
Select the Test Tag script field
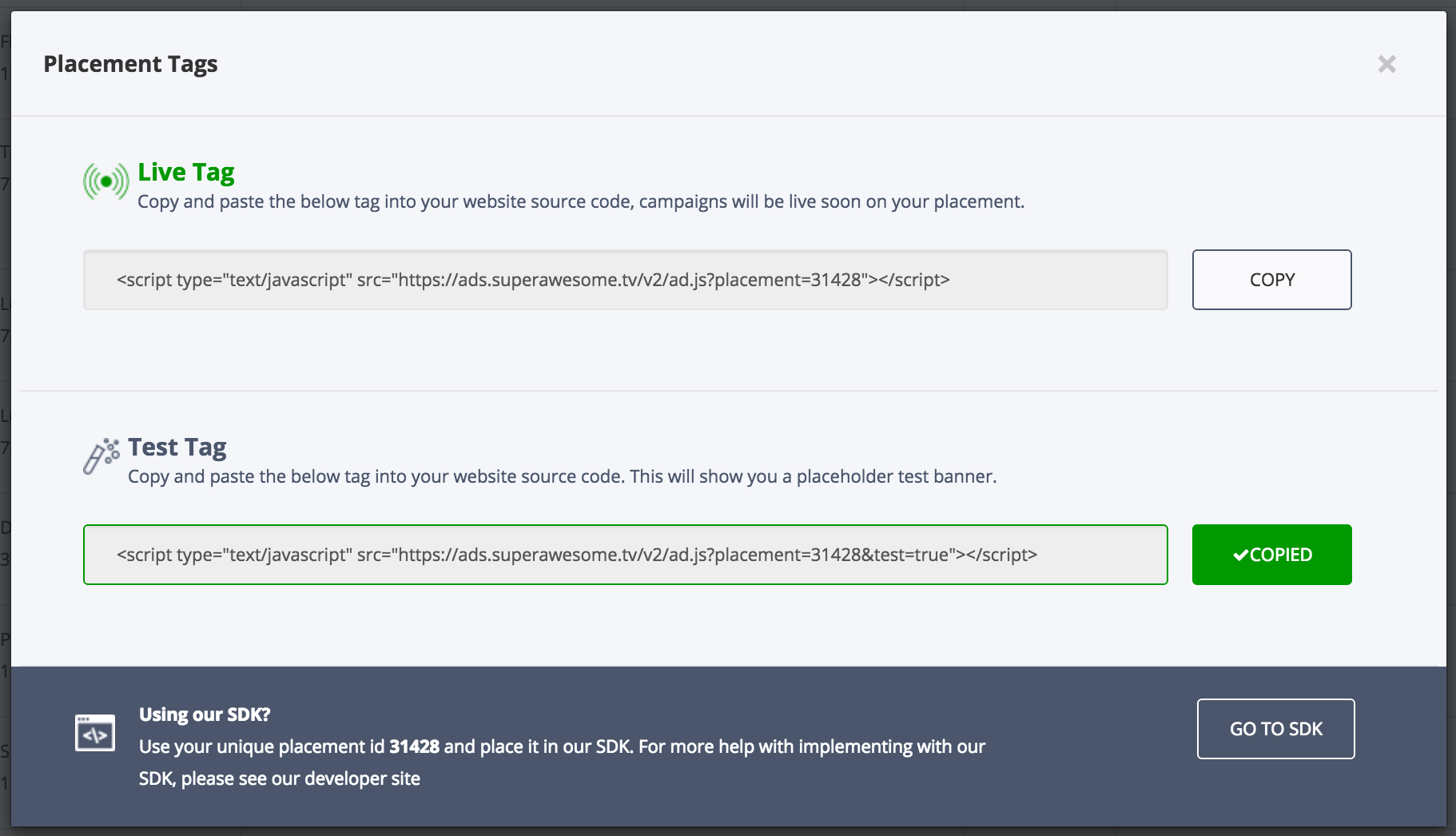pyautogui.click(x=625, y=555)
